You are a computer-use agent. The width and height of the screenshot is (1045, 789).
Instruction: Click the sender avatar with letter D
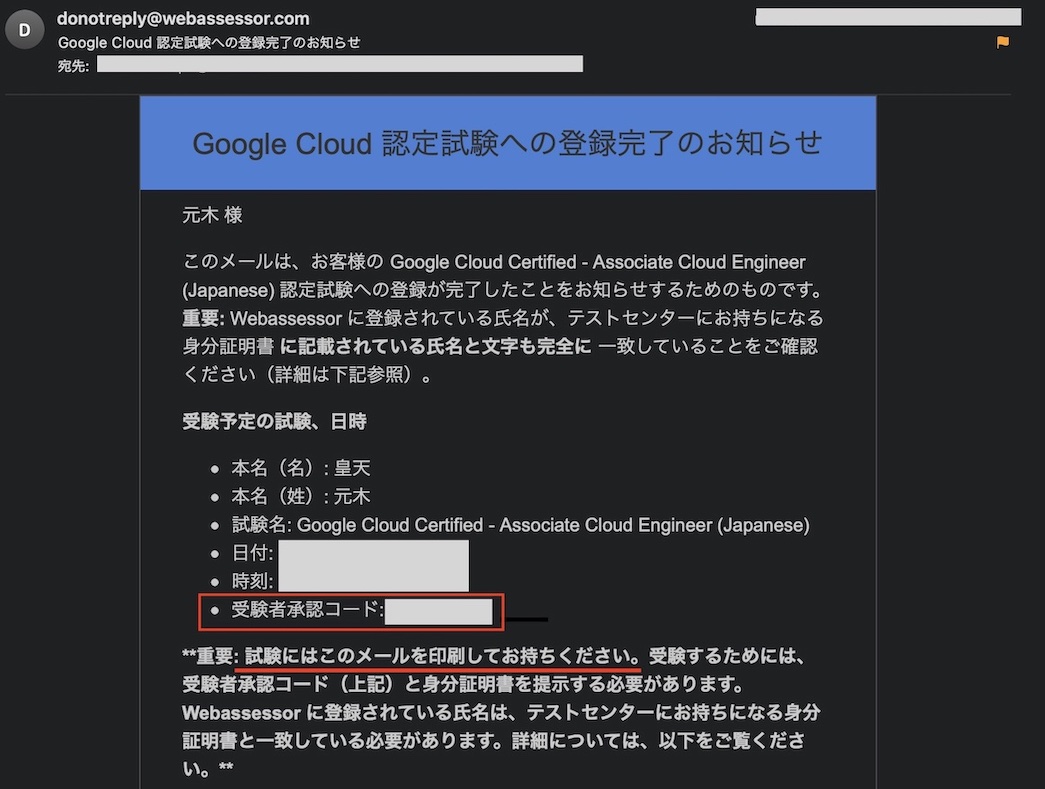[24, 30]
